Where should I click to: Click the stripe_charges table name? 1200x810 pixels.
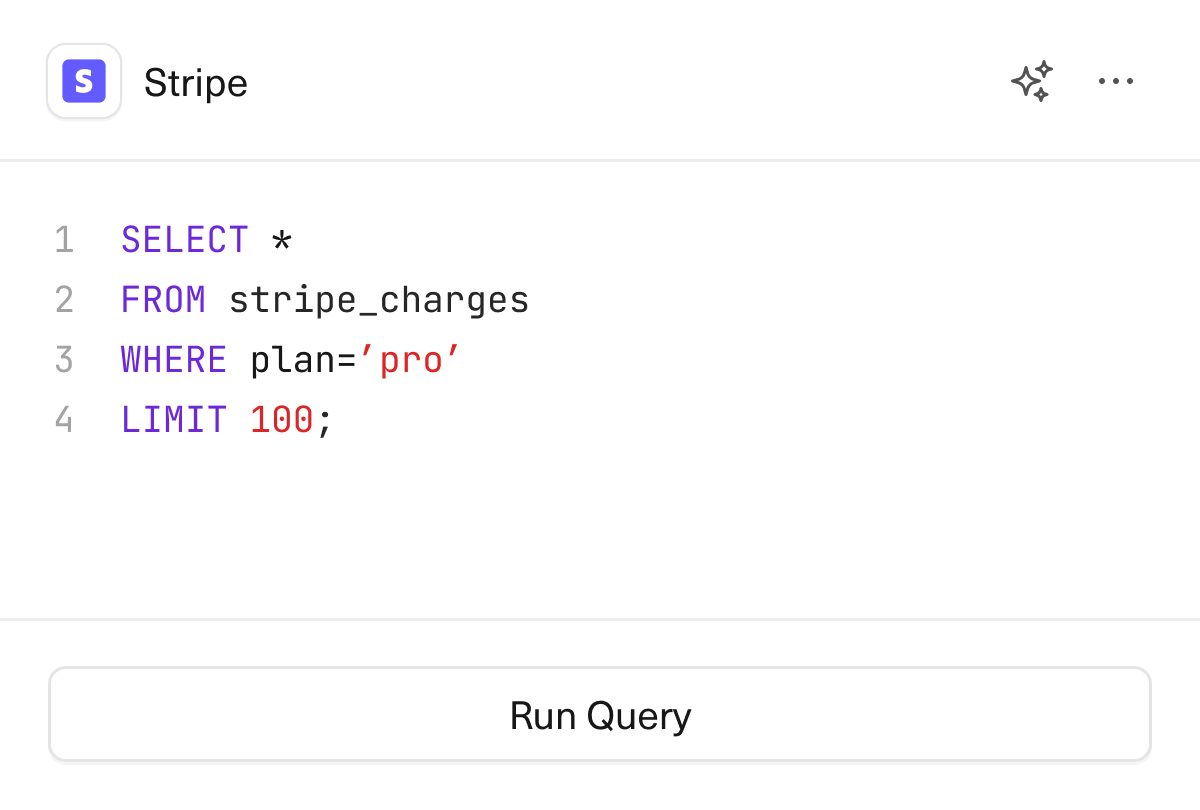click(379, 300)
